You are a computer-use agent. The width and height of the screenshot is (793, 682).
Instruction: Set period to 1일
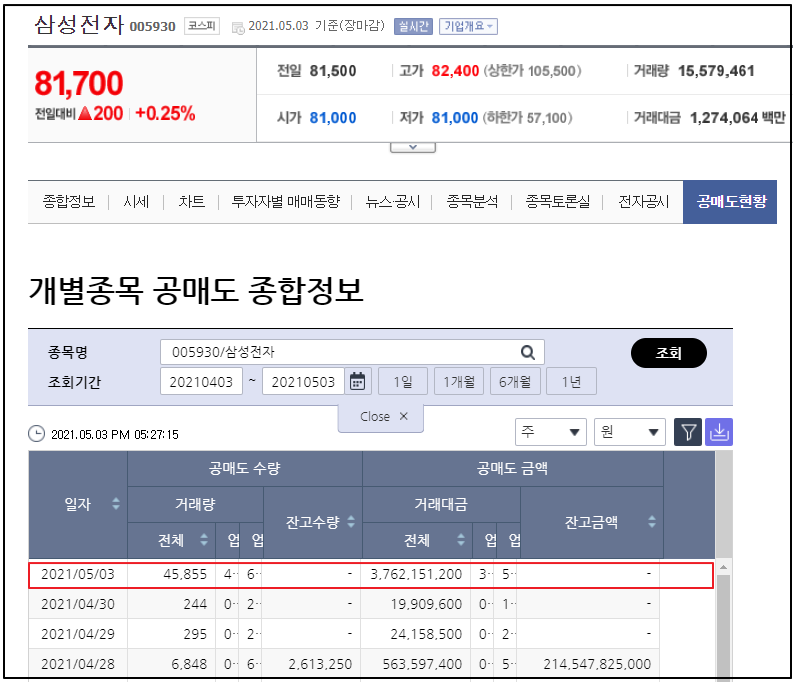tap(403, 381)
